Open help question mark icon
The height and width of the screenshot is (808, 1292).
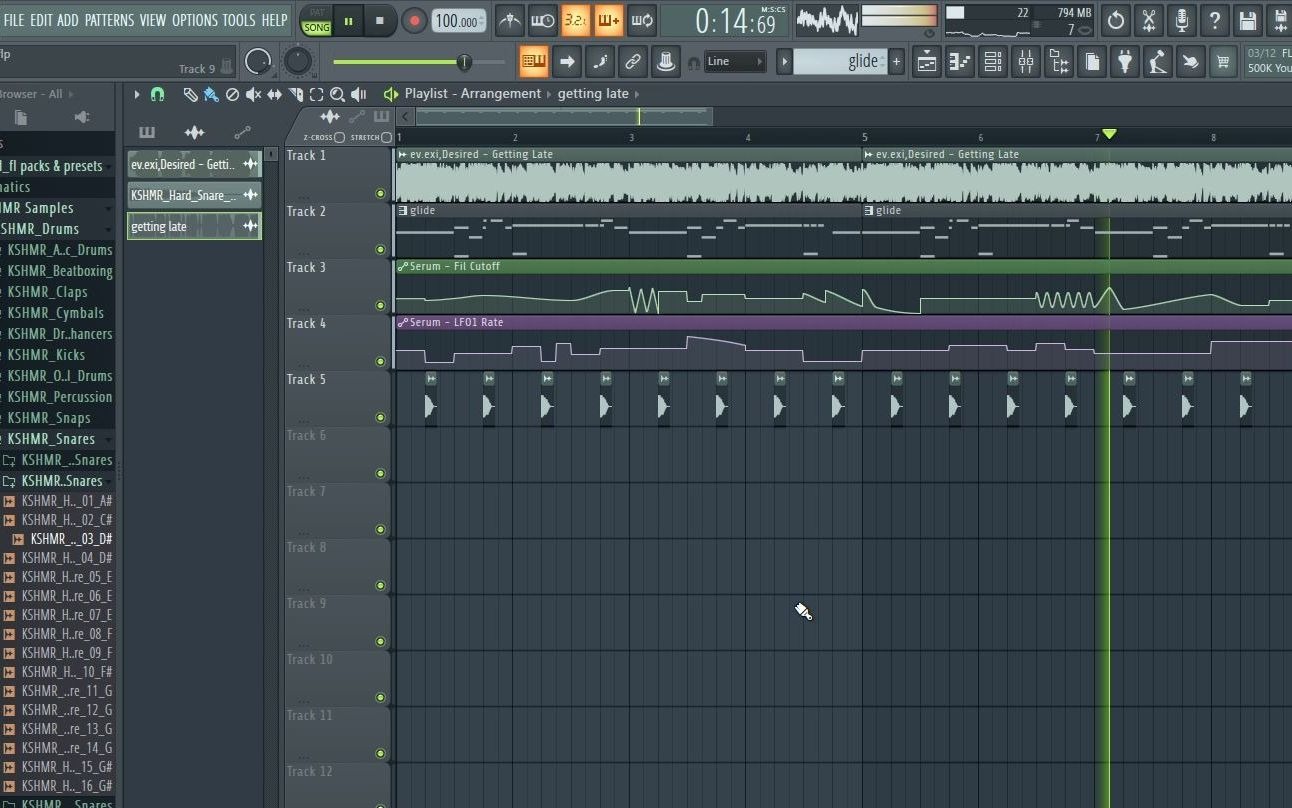pyautogui.click(x=1214, y=20)
